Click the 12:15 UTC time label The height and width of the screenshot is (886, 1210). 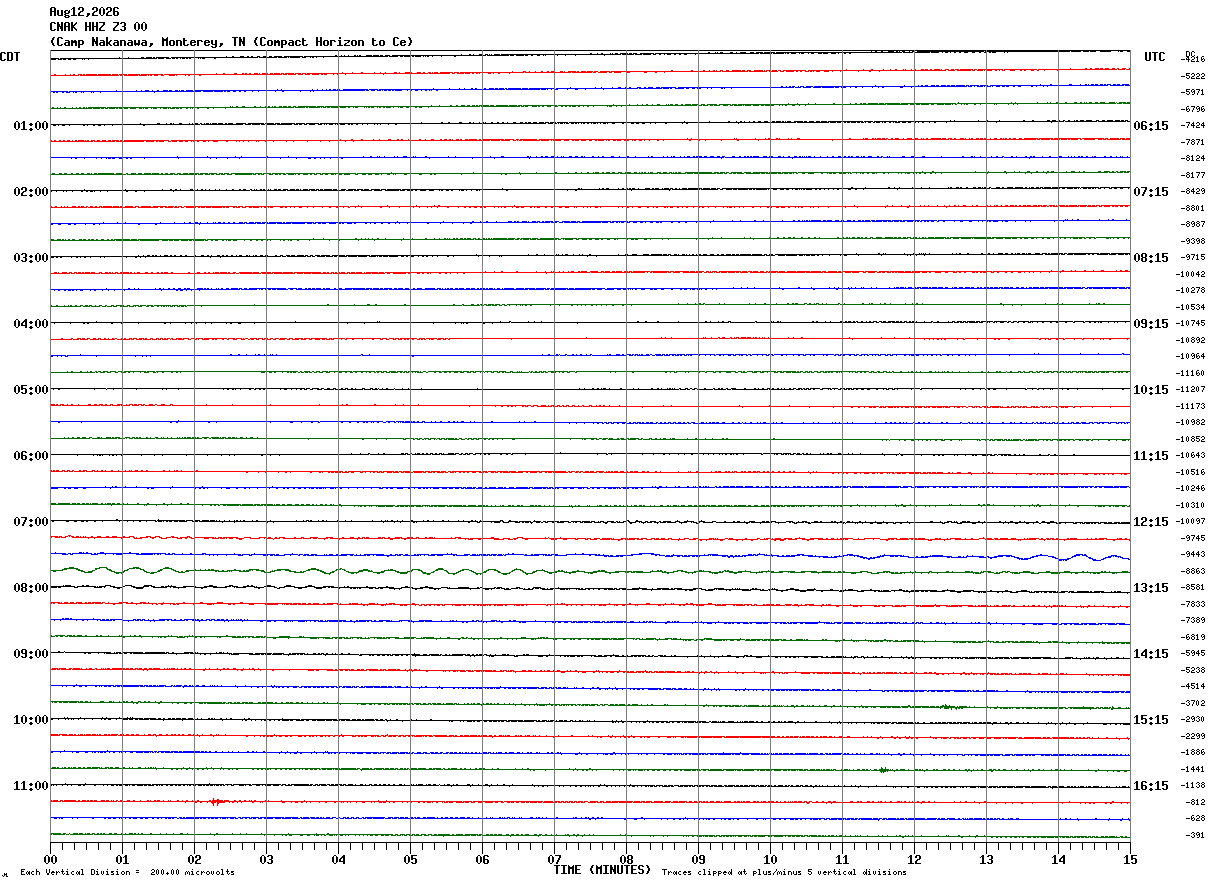pyautogui.click(x=1151, y=522)
